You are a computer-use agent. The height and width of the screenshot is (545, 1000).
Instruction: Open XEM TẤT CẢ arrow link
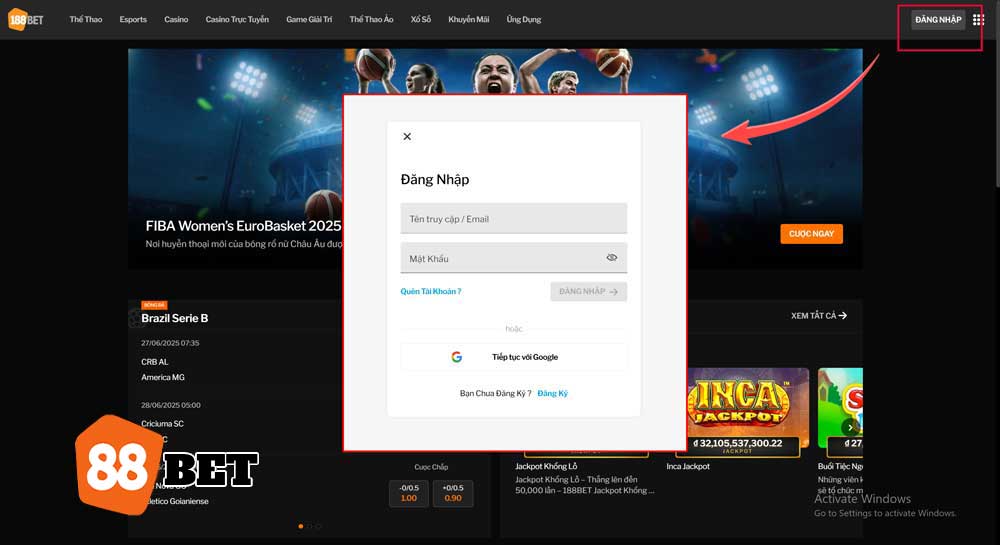[819, 316]
